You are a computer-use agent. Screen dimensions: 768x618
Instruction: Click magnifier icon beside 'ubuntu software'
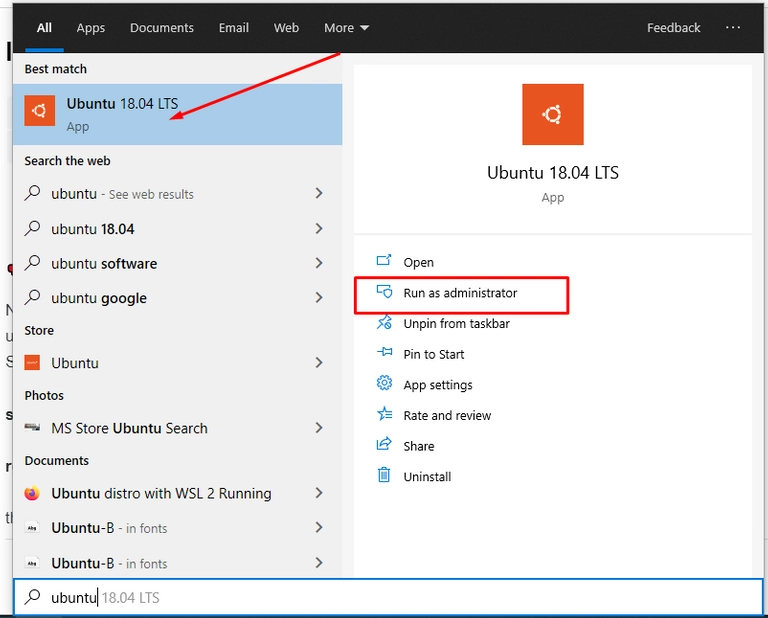tap(32, 263)
